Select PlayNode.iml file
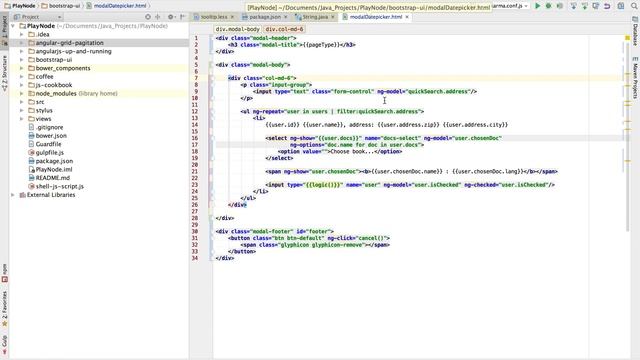This screenshot has height=360, width=640. 50,169
